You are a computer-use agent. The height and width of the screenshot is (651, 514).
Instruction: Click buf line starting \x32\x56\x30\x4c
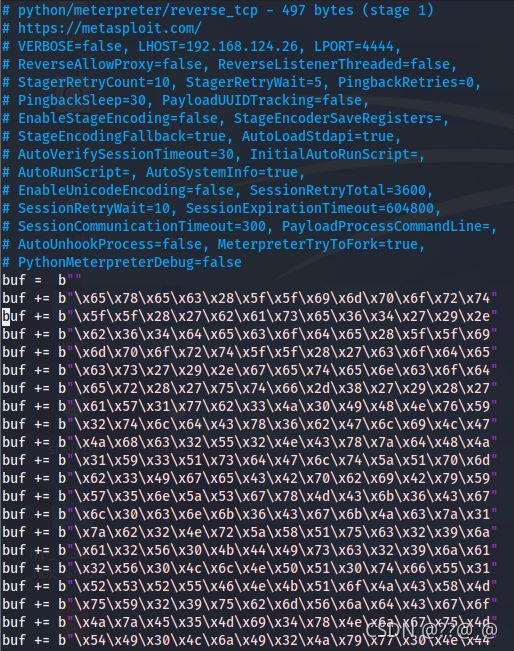[250, 568]
